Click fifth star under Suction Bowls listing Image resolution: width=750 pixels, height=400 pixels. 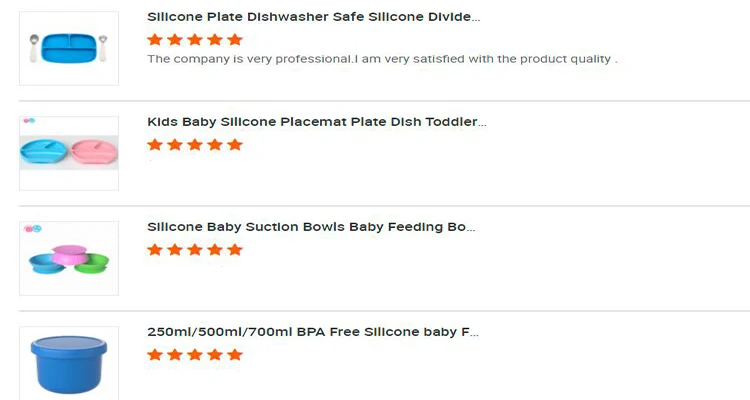[235, 250]
